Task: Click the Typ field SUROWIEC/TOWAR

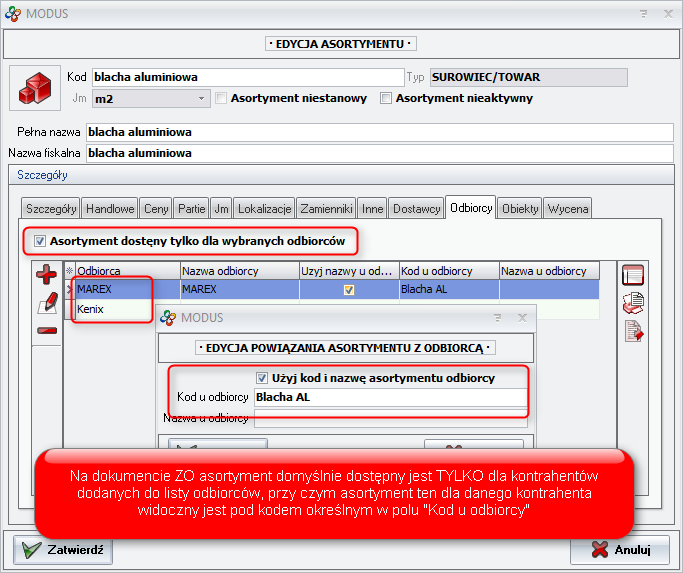Action: click(x=528, y=77)
